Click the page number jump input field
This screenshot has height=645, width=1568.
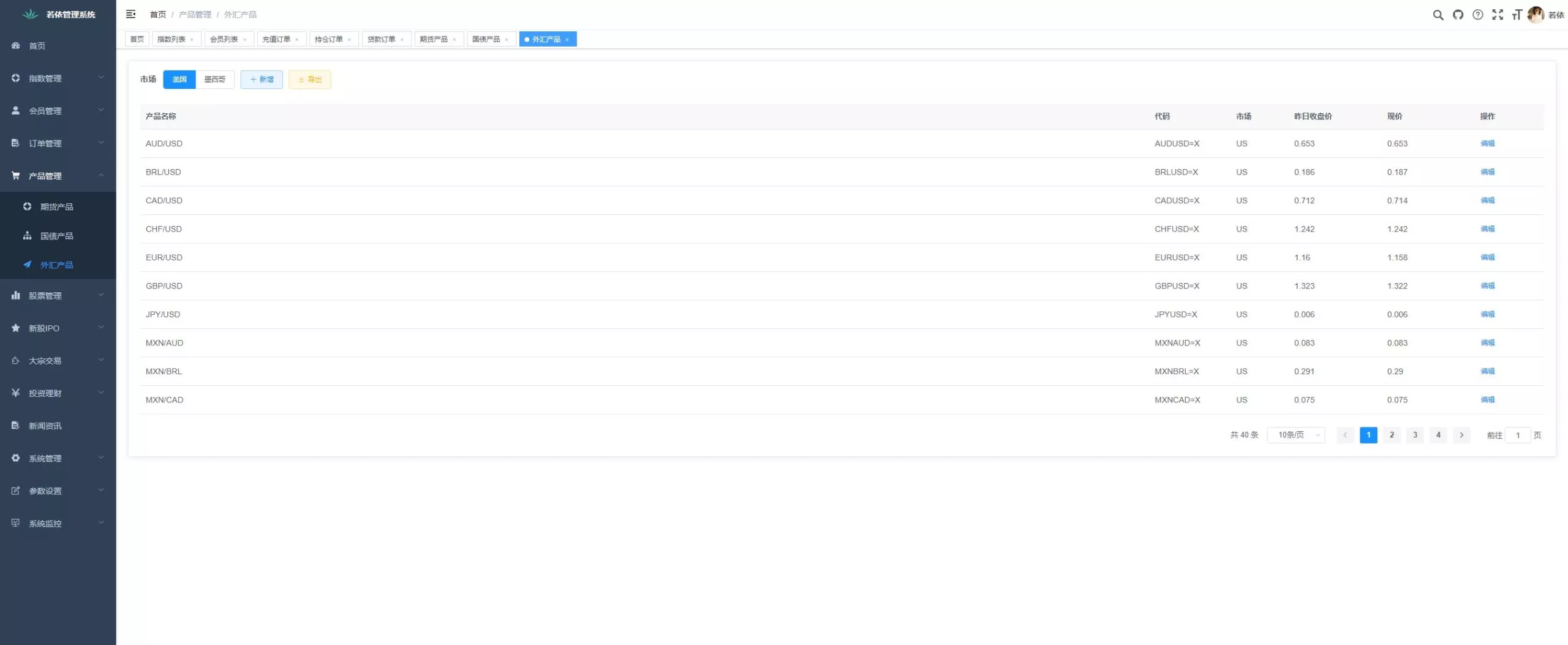[x=1517, y=436]
